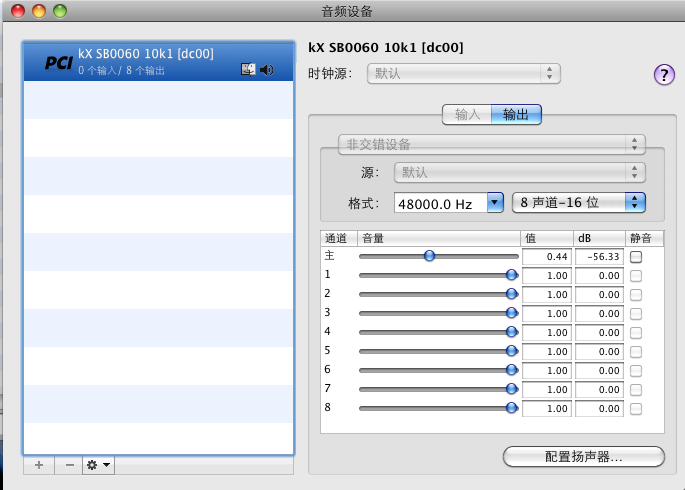Click the master channel dB input field
This screenshot has height=490, width=685.
coord(599,257)
